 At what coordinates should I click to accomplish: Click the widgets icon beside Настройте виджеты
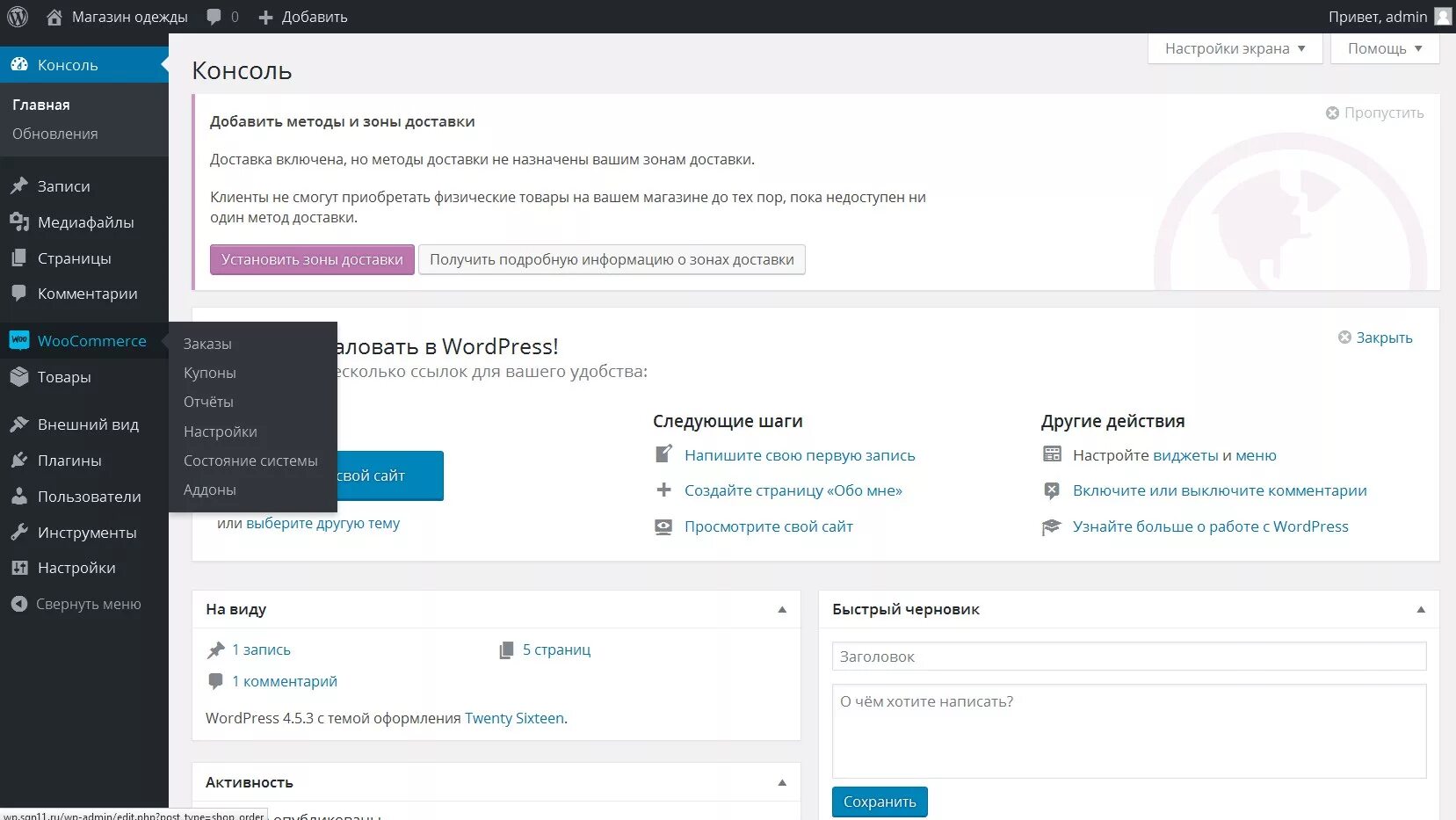(x=1052, y=454)
